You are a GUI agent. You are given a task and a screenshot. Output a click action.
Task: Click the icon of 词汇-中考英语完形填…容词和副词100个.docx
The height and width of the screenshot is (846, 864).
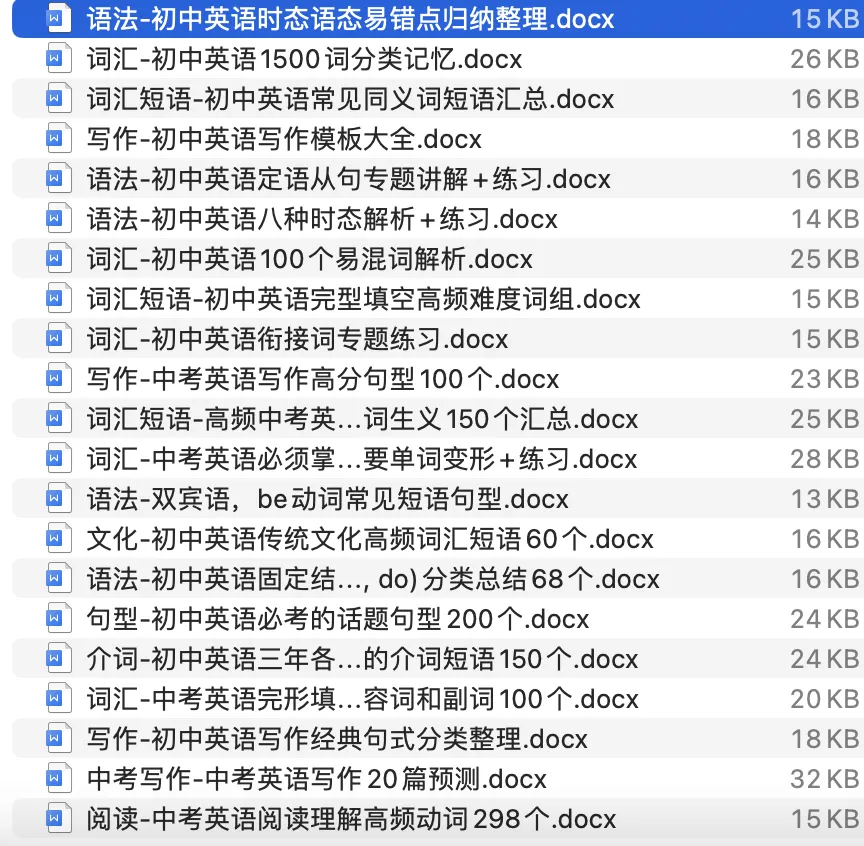pos(58,698)
